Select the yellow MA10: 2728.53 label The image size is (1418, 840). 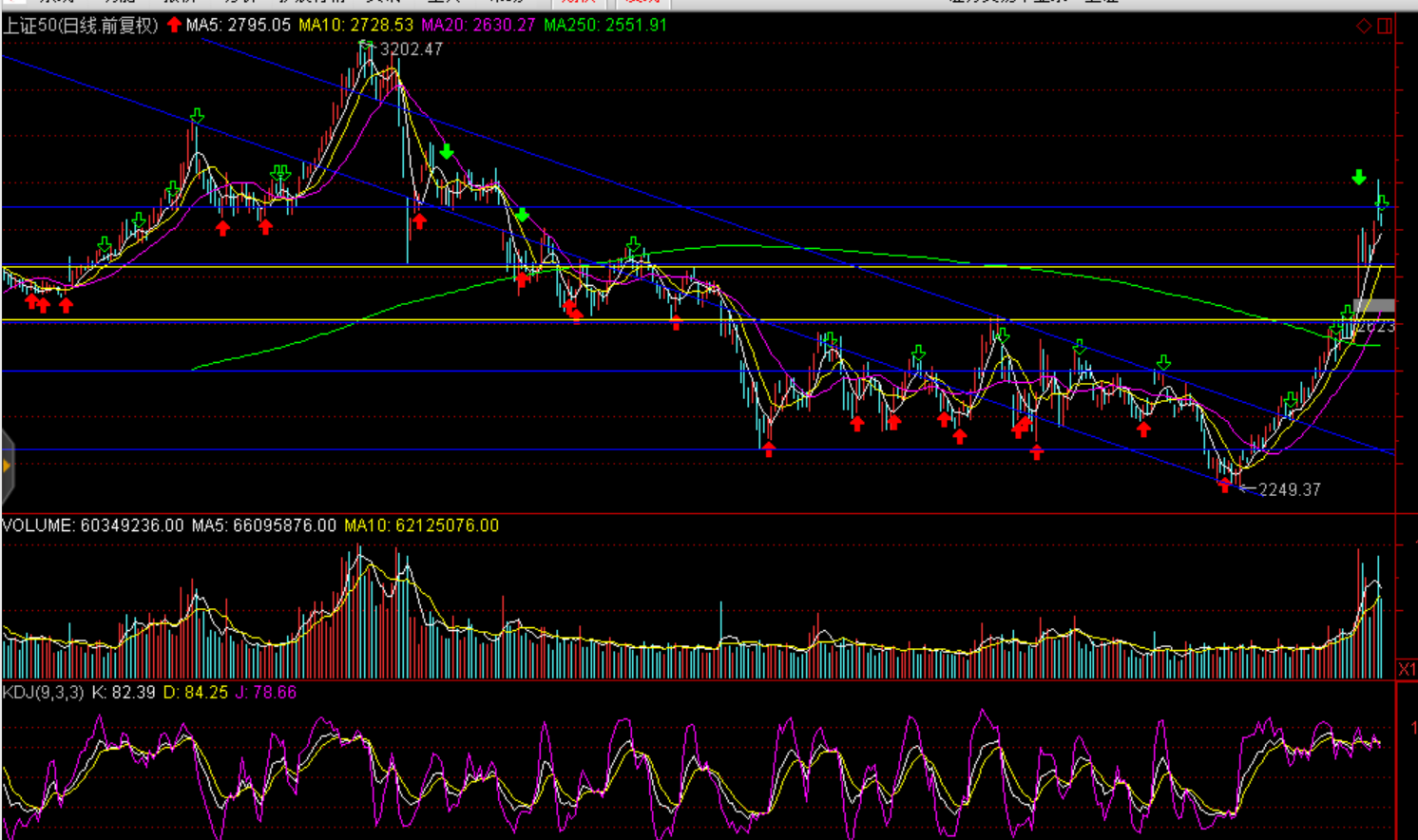coord(355,26)
